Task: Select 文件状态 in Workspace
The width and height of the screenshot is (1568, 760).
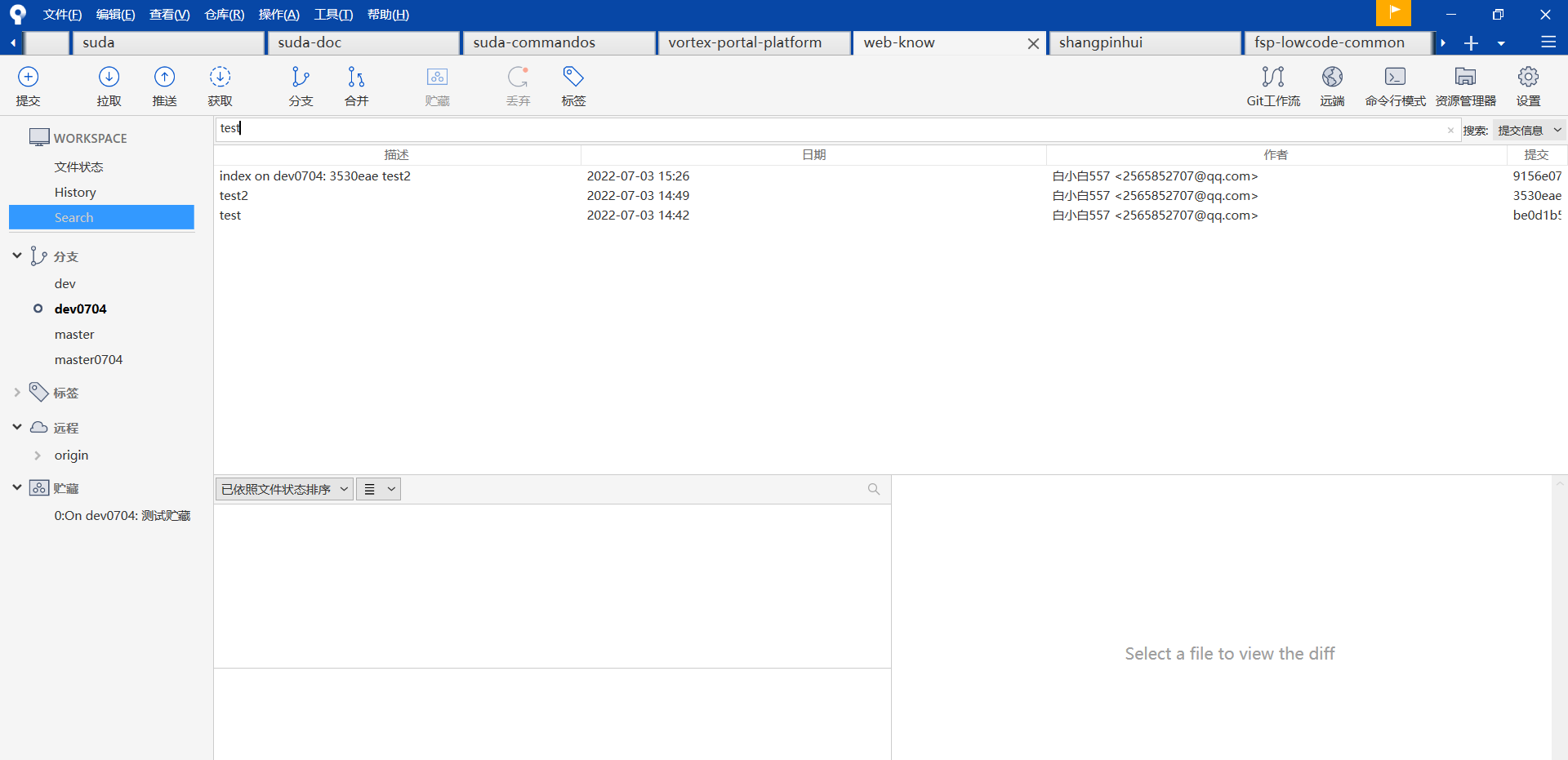Action: click(x=78, y=167)
